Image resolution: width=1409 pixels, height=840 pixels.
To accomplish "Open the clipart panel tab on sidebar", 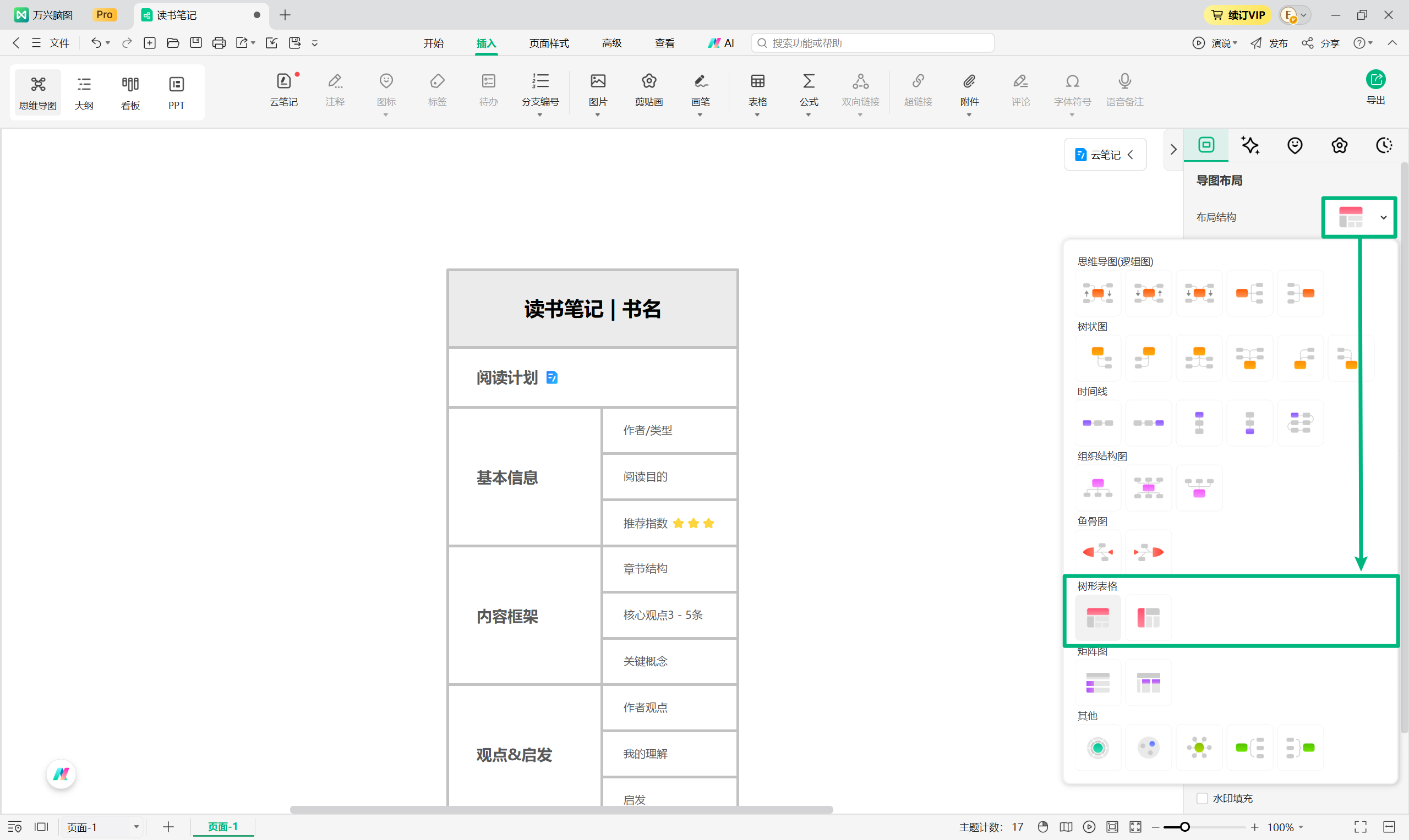I will 1339,145.
